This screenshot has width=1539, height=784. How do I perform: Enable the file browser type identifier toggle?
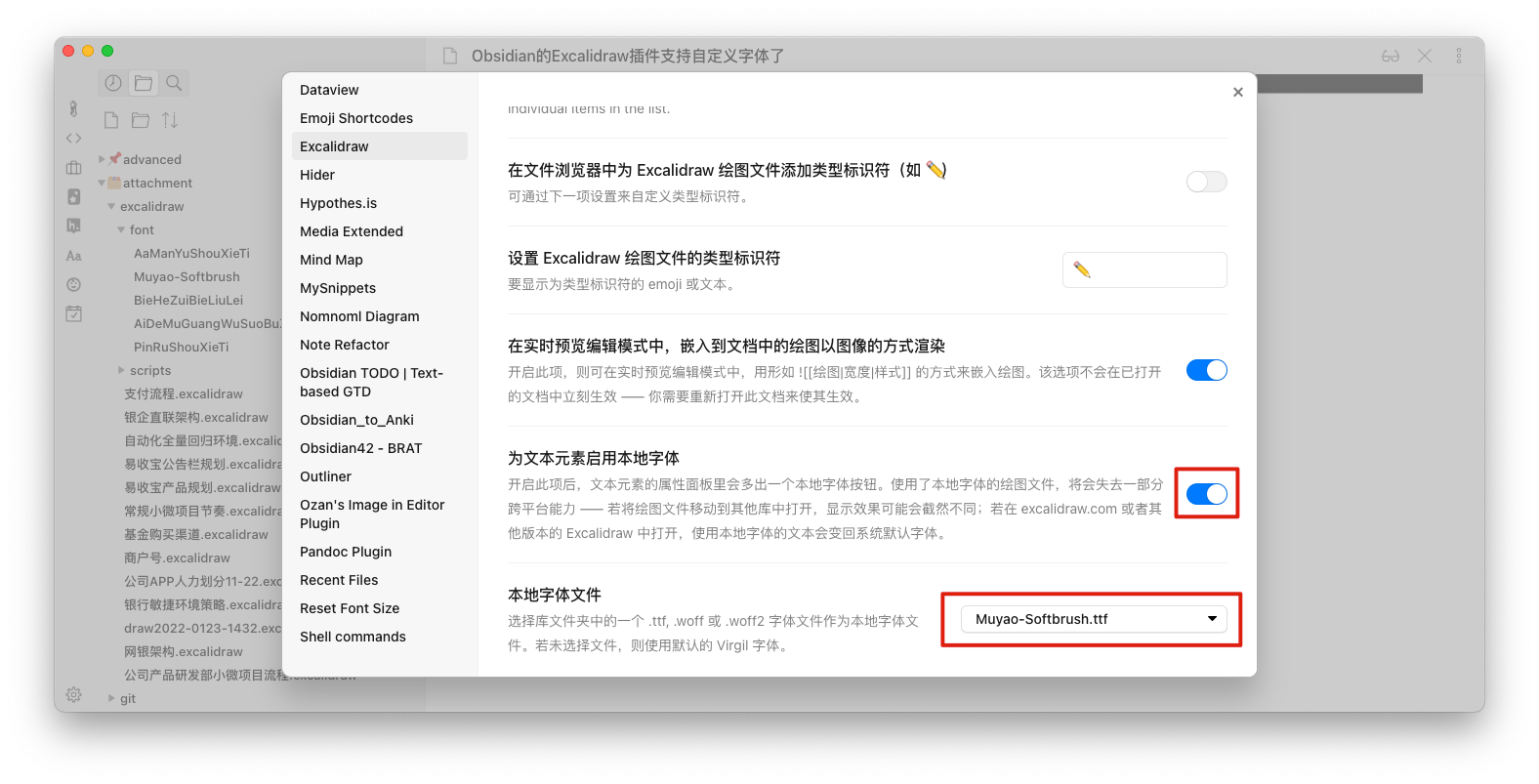tap(1206, 182)
